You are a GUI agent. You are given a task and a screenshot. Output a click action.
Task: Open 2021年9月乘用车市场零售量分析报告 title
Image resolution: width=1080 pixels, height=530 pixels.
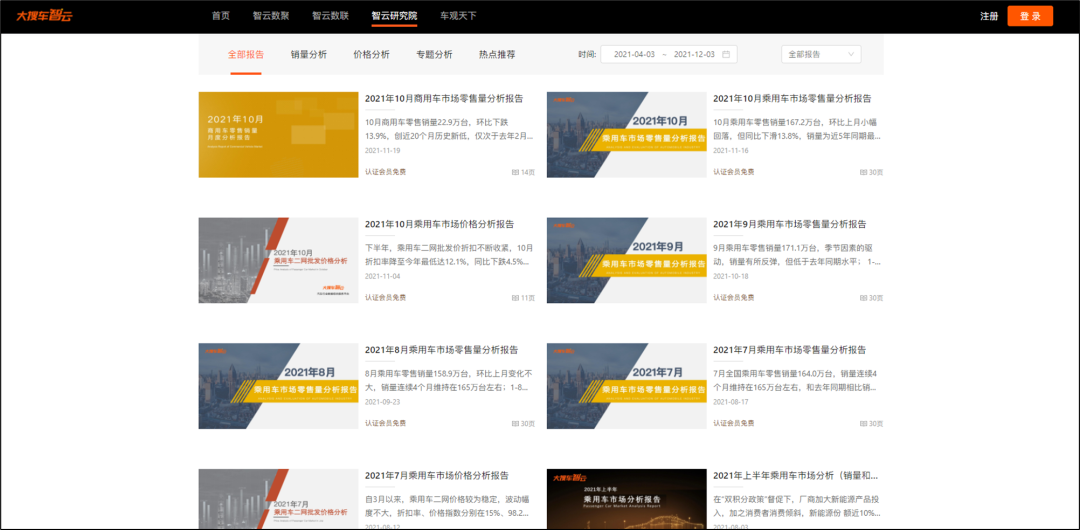(789, 224)
